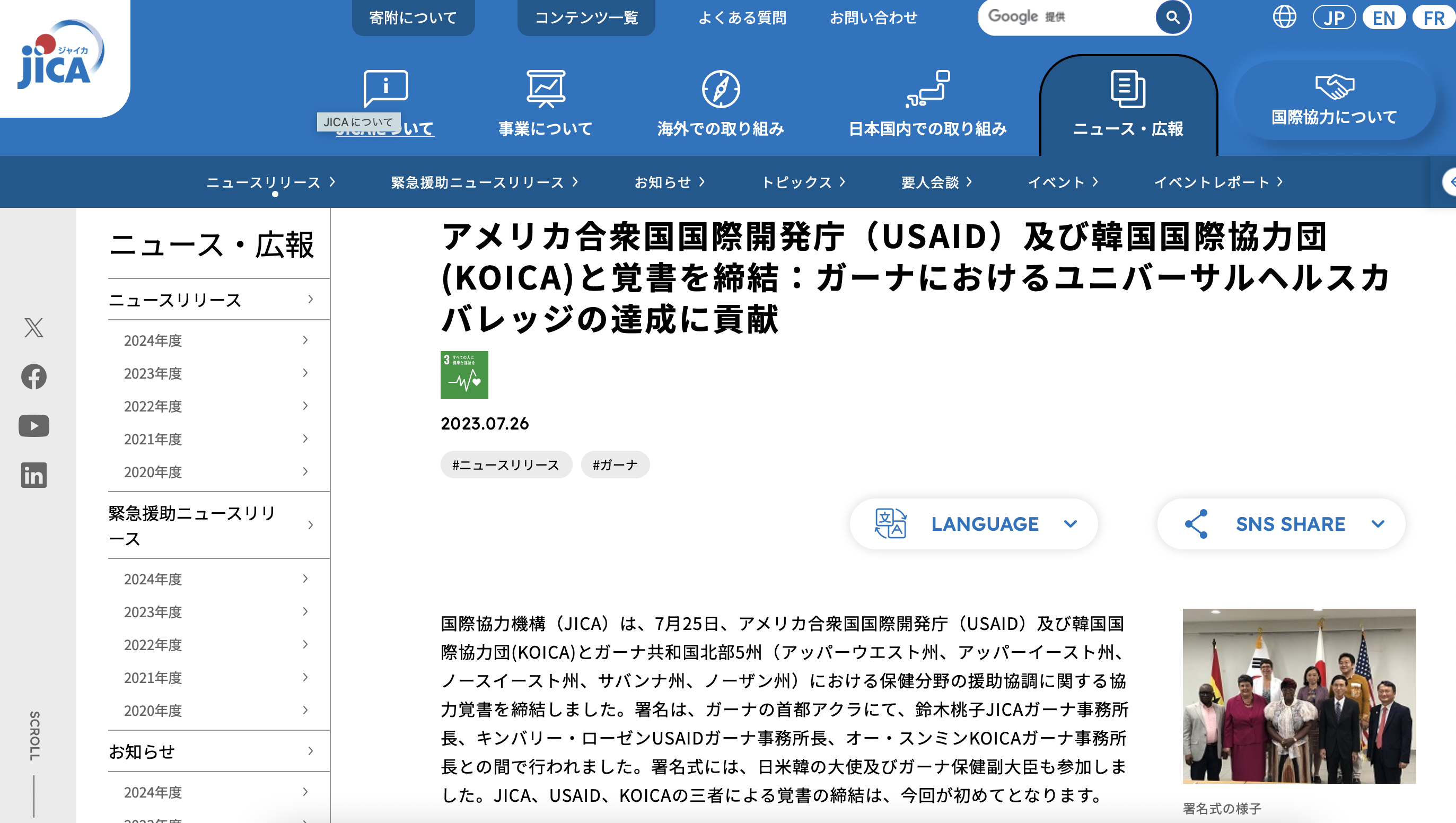Click the translate icon in LANGUAGE button
The image size is (1456, 823).
pyautogui.click(x=890, y=523)
